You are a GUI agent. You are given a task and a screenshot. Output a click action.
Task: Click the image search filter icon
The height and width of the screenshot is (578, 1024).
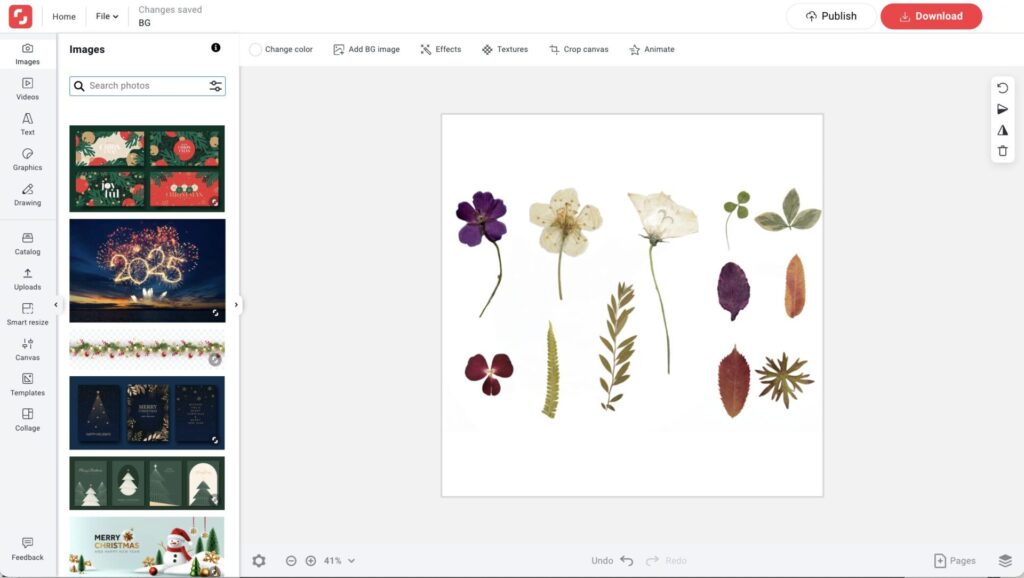[216, 86]
